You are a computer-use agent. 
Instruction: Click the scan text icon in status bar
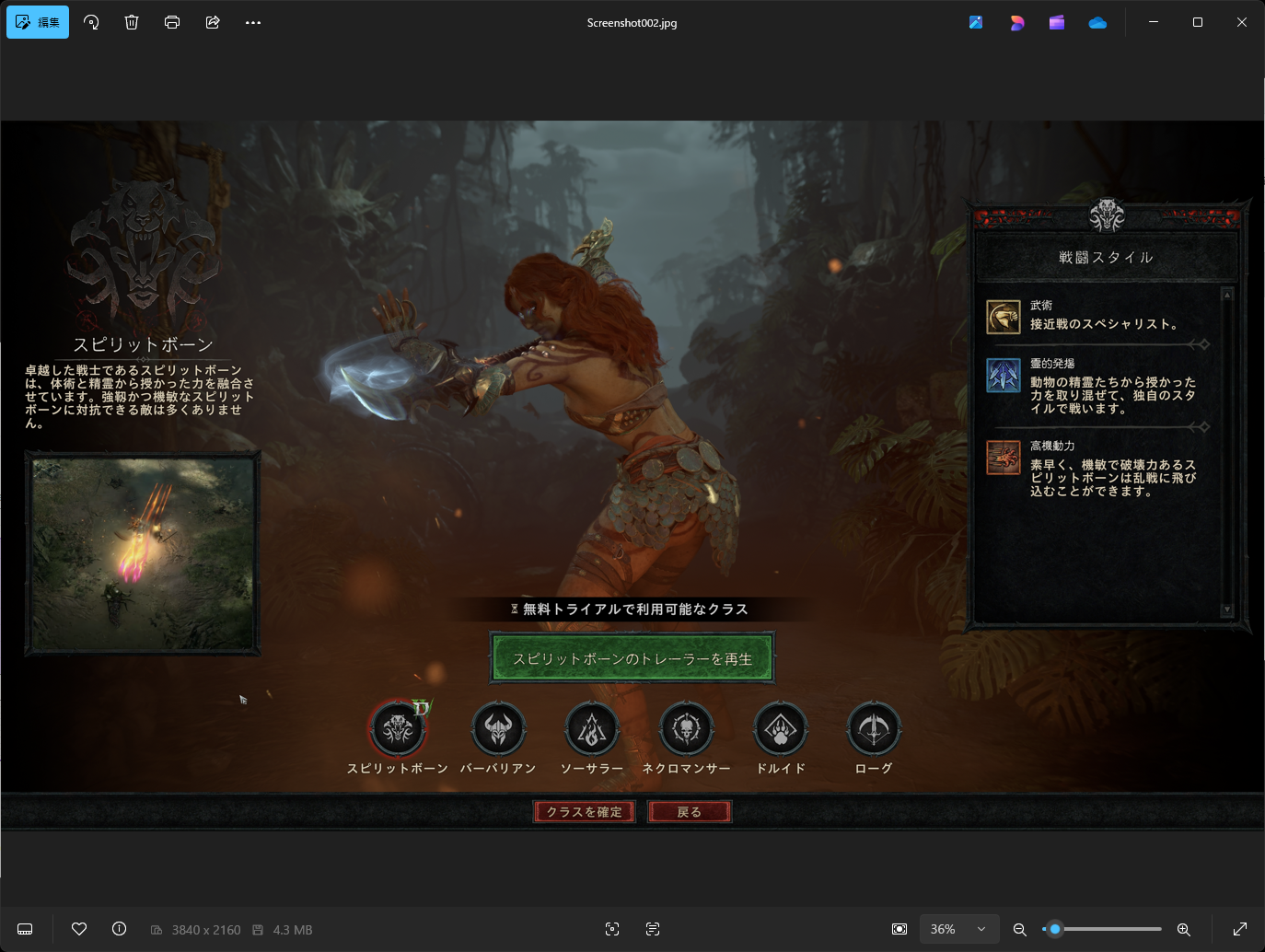coord(653,929)
